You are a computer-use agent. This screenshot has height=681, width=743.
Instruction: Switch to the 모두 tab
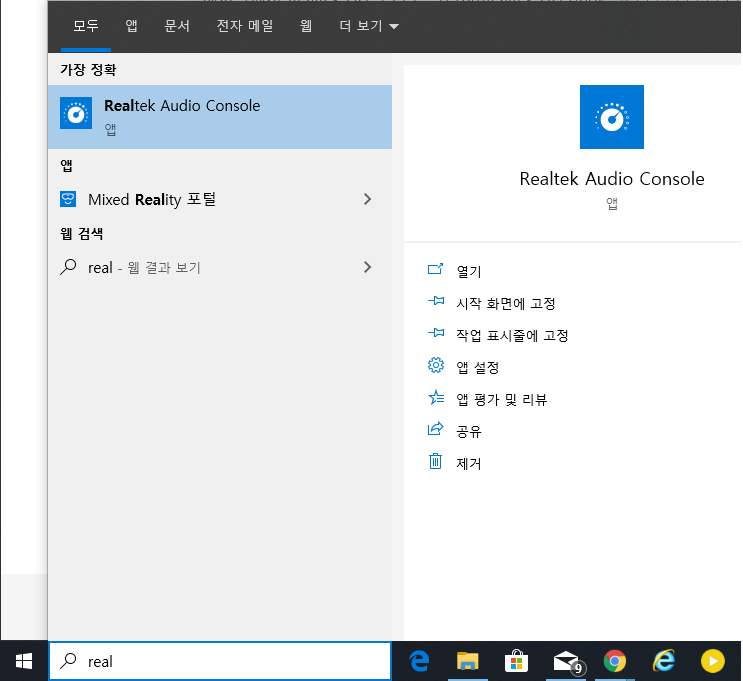(86, 26)
